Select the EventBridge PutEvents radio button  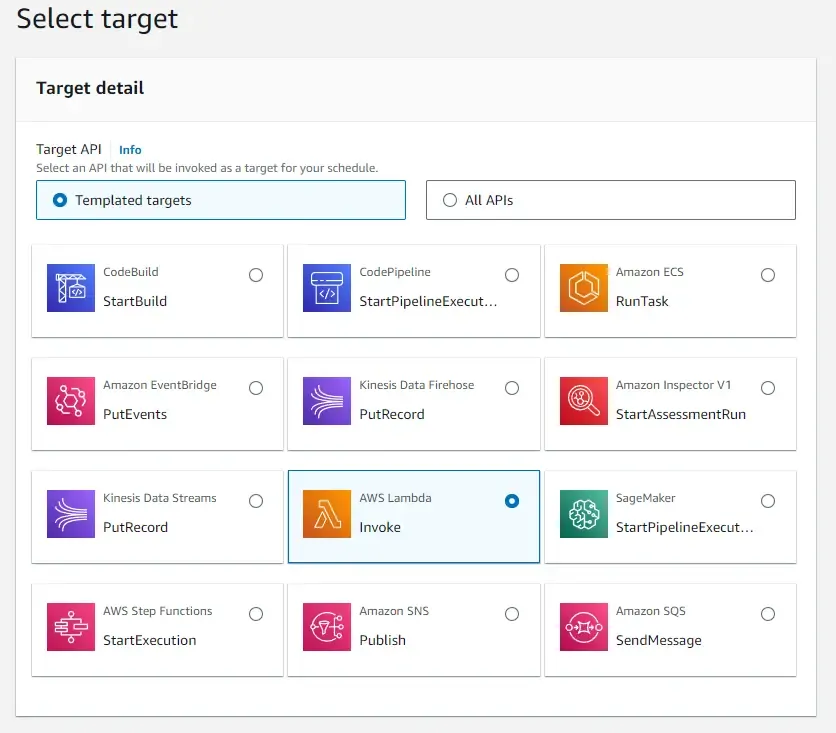[256, 387]
